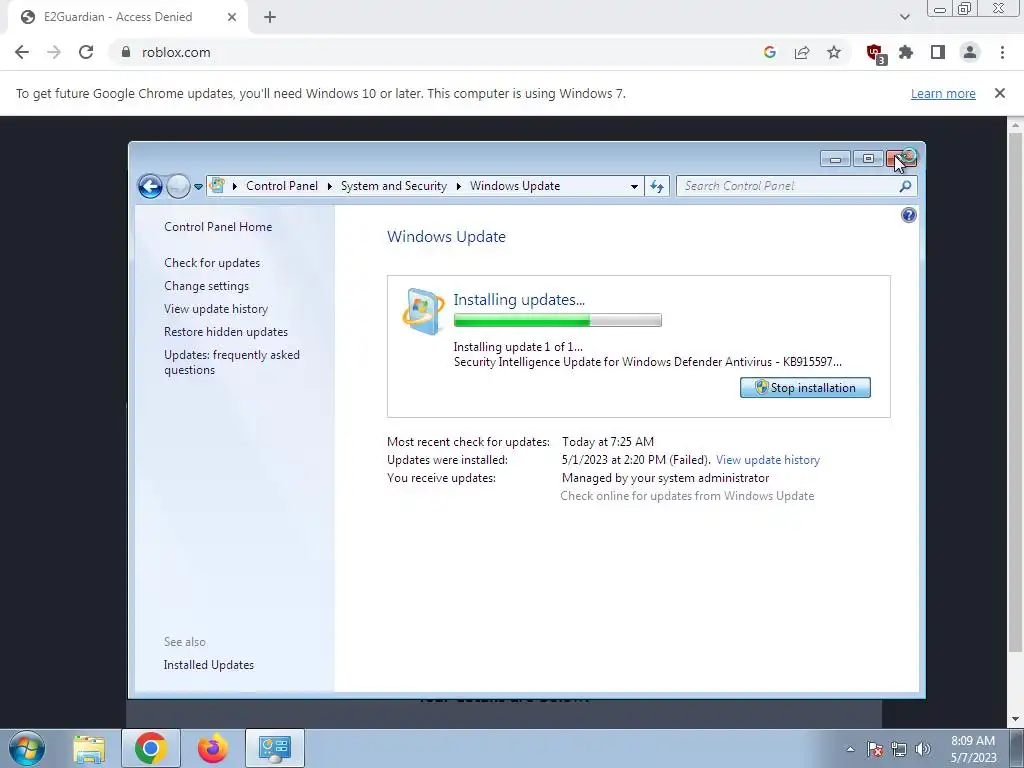Open Installed Updates link

209,665
